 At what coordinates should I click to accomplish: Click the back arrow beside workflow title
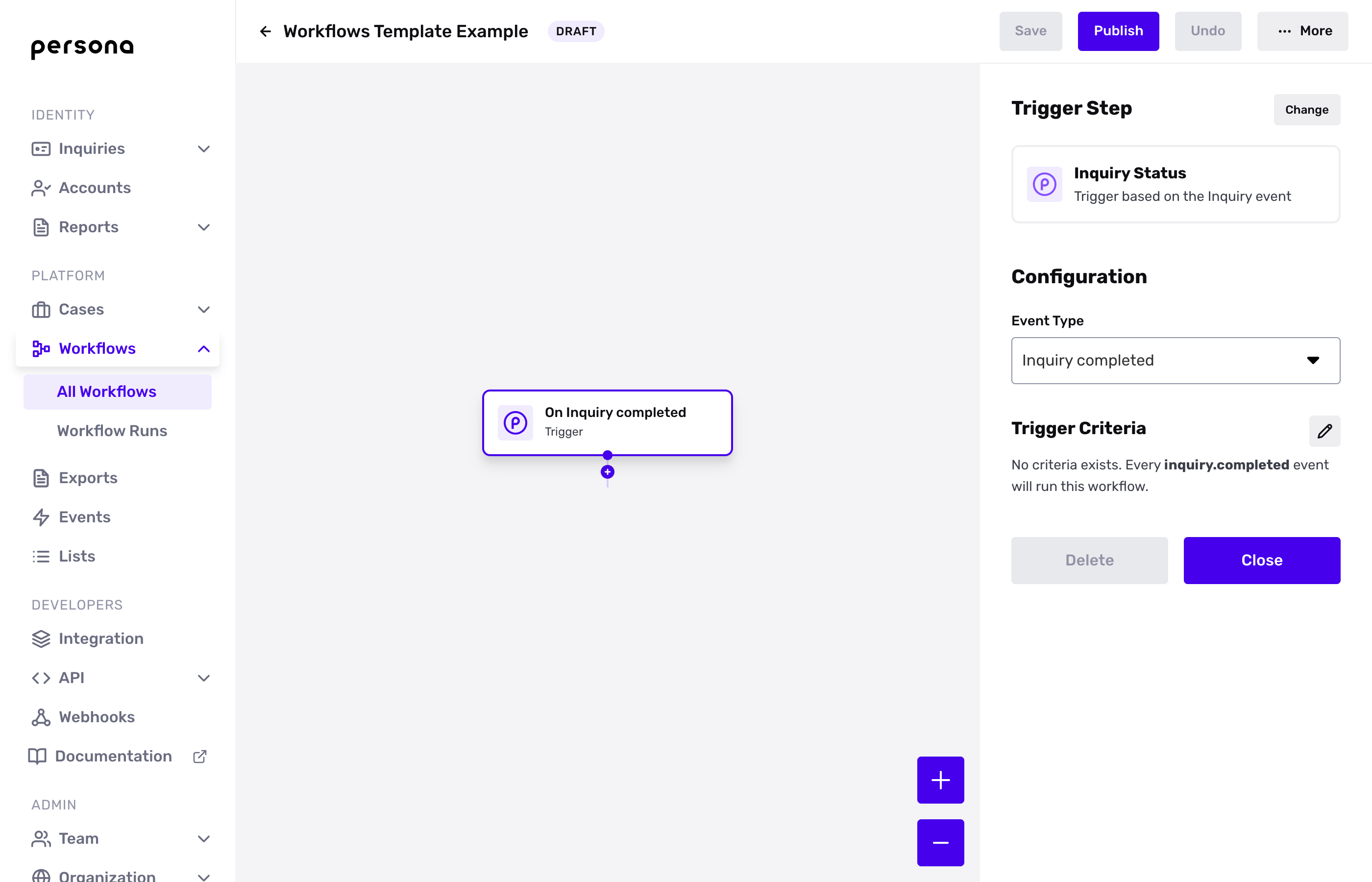[x=265, y=31]
